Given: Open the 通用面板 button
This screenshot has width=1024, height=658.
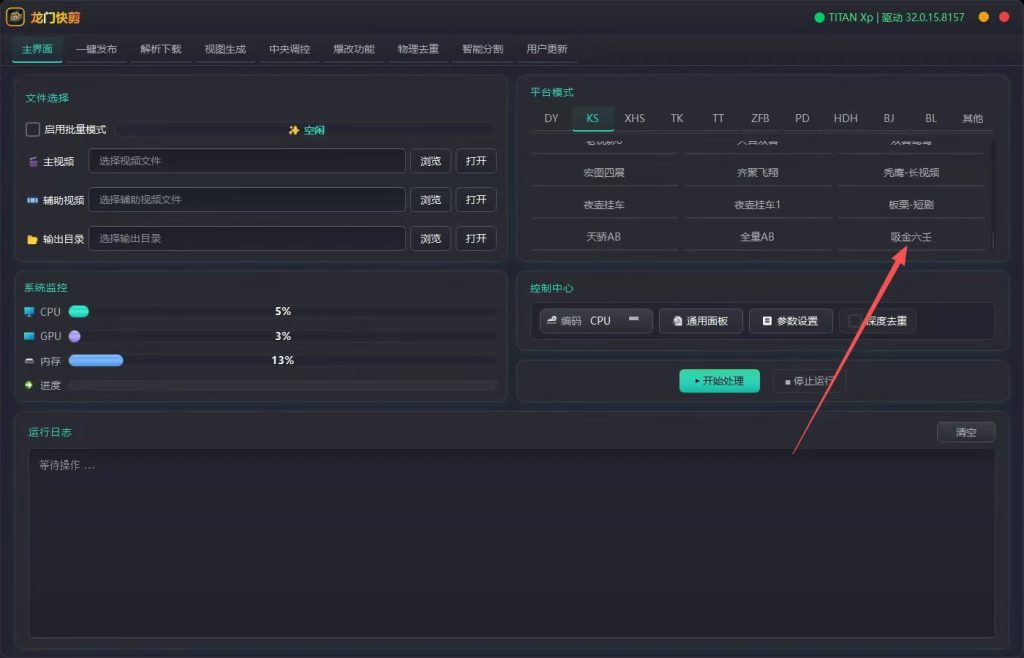Looking at the screenshot, I should (x=701, y=321).
